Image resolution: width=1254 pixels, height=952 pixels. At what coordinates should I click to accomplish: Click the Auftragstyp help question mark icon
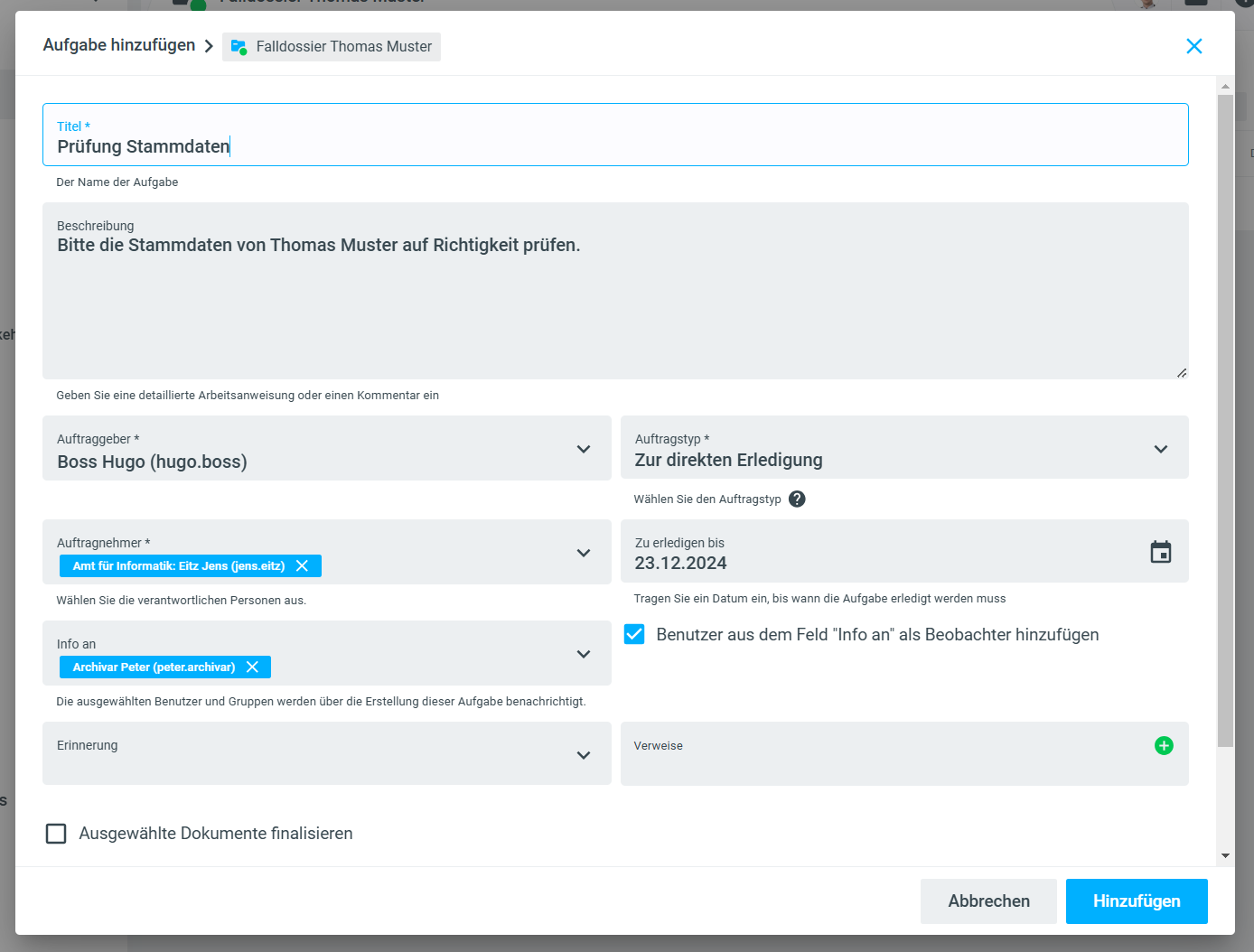(797, 499)
